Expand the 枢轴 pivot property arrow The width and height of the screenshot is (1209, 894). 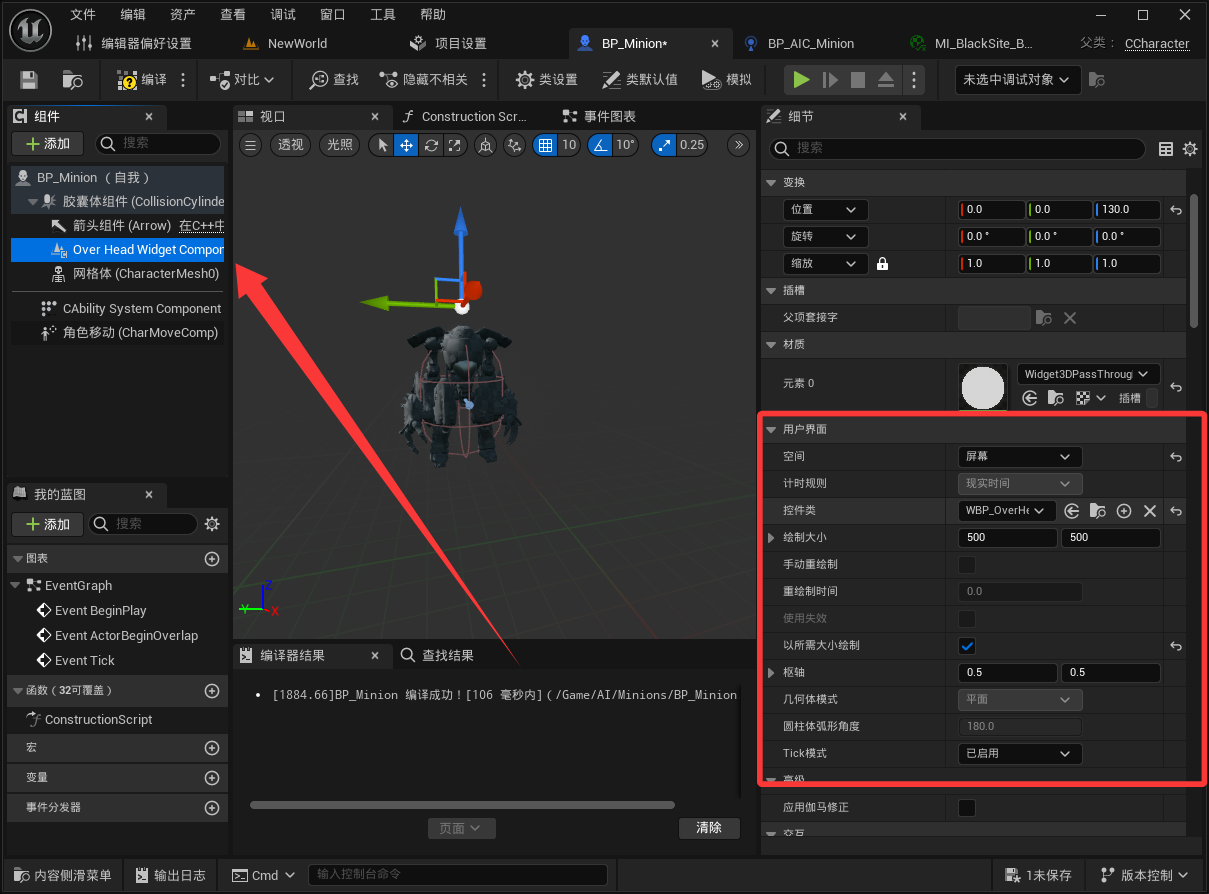coord(771,672)
